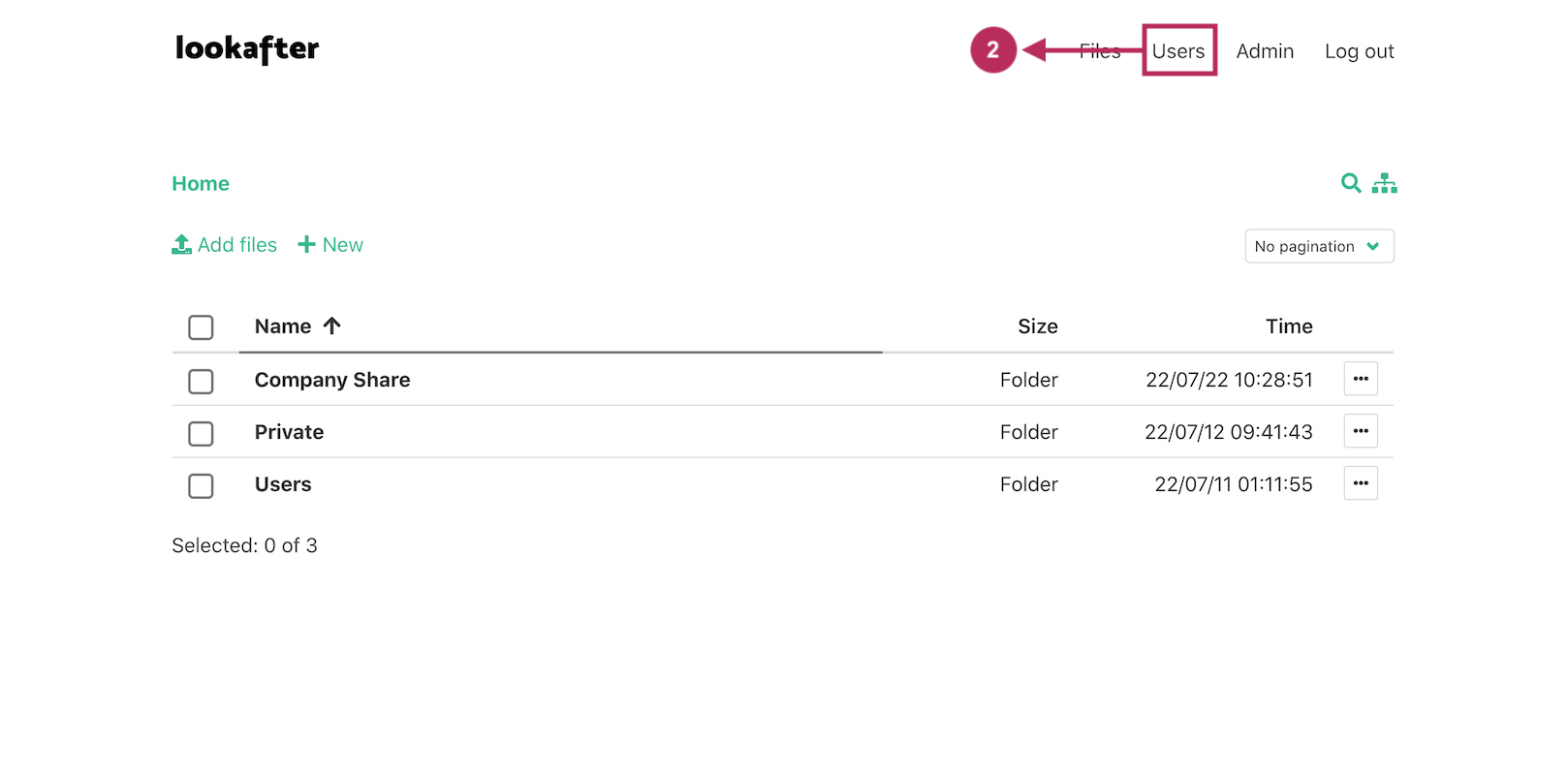Viewport: 1568px width, 775px height.
Task: Check the Company Share checkbox
Action: point(201,381)
